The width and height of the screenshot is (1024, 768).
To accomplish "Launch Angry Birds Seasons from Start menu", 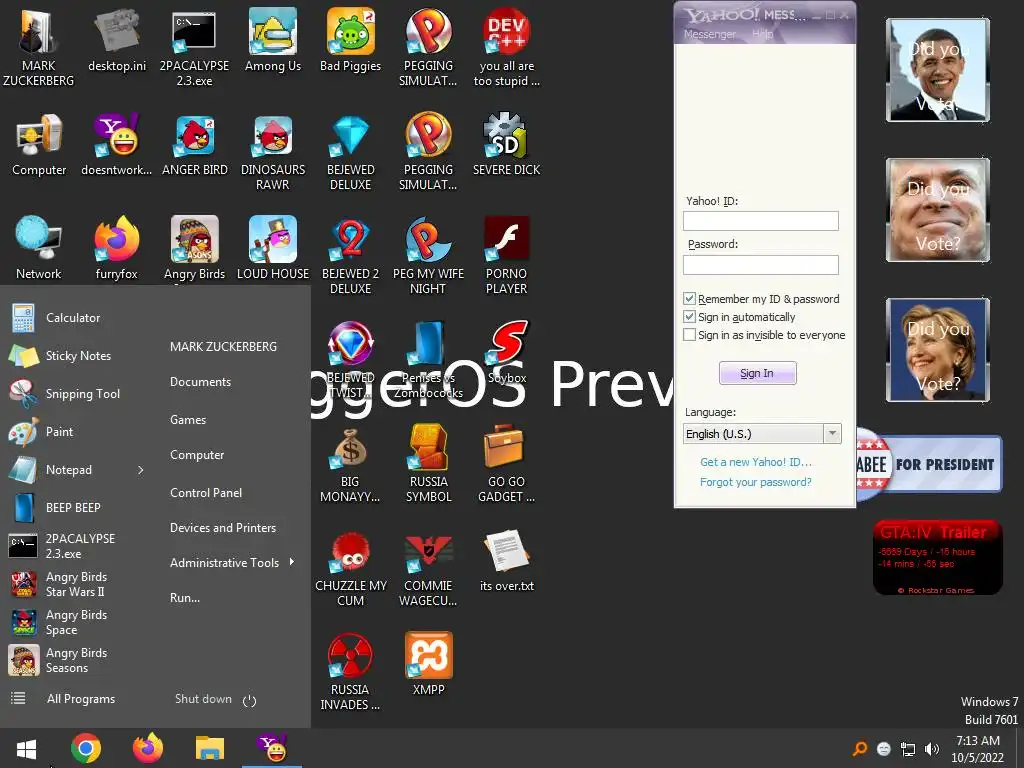I will [74, 660].
